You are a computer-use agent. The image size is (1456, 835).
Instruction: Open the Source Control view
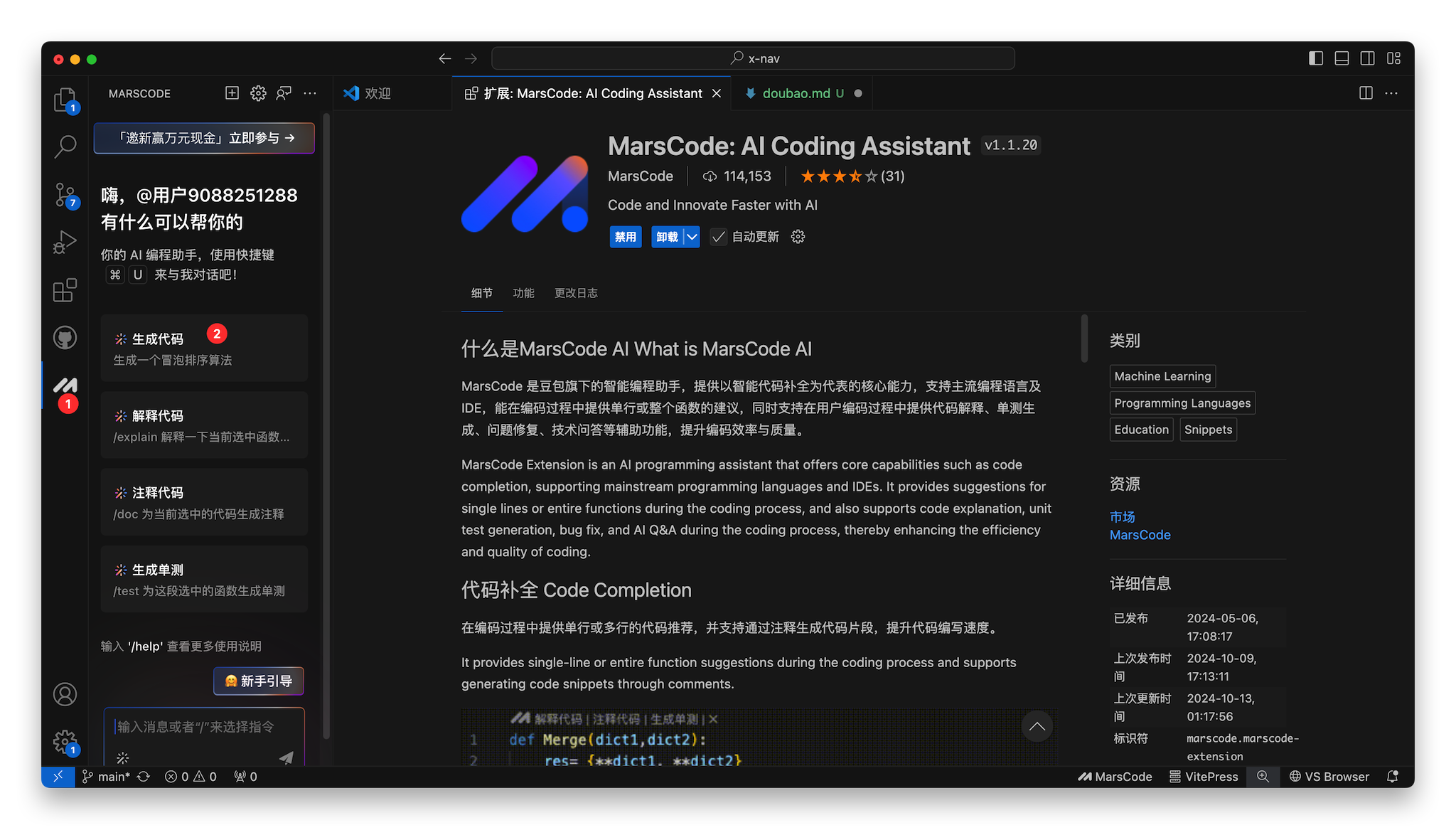[65, 194]
